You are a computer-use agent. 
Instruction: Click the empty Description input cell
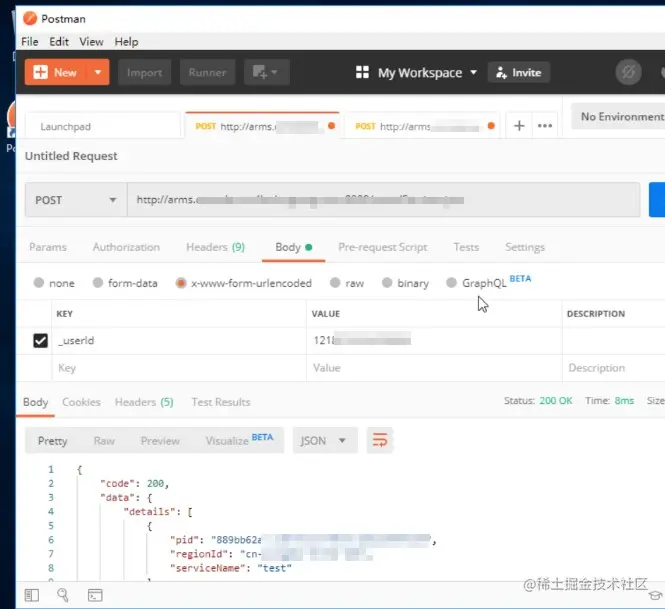[x=613, y=368]
